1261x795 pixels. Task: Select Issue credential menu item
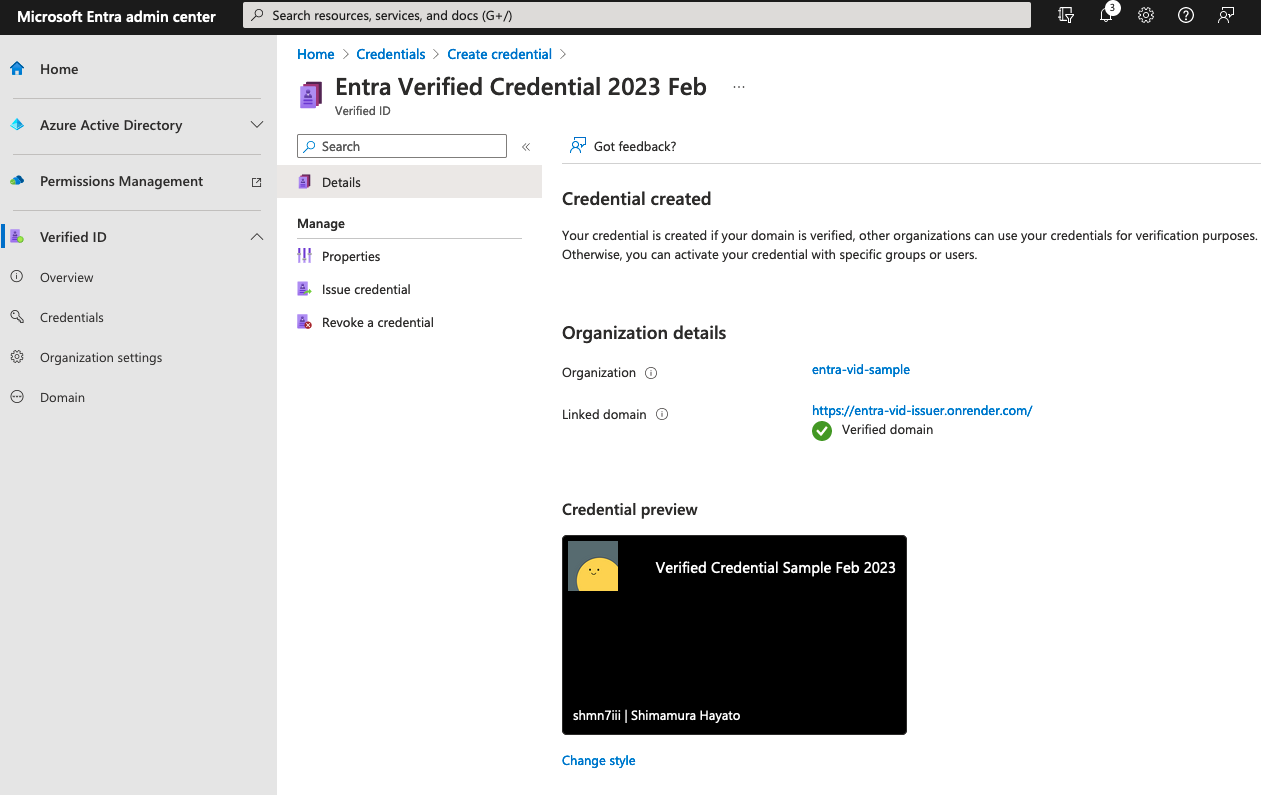click(x=366, y=290)
